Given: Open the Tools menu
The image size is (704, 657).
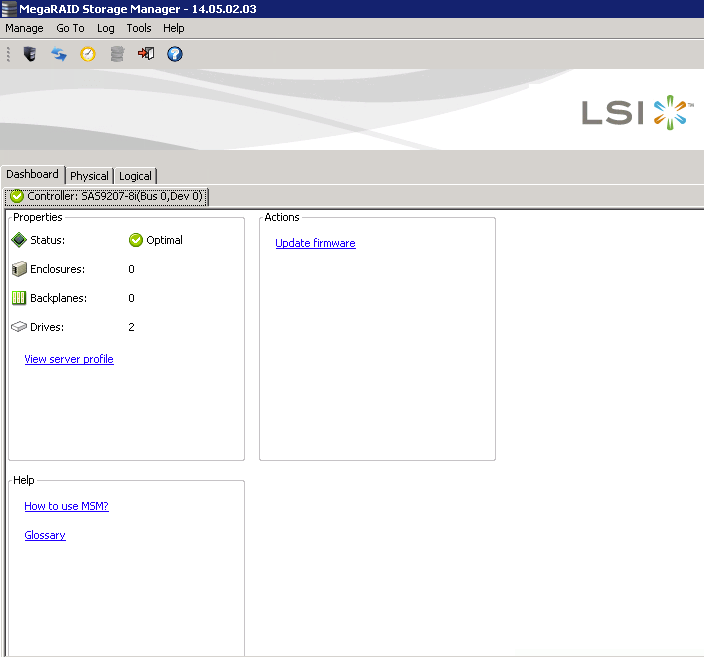Looking at the screenshot, I should pyautogui.click(x=139, y=29).
